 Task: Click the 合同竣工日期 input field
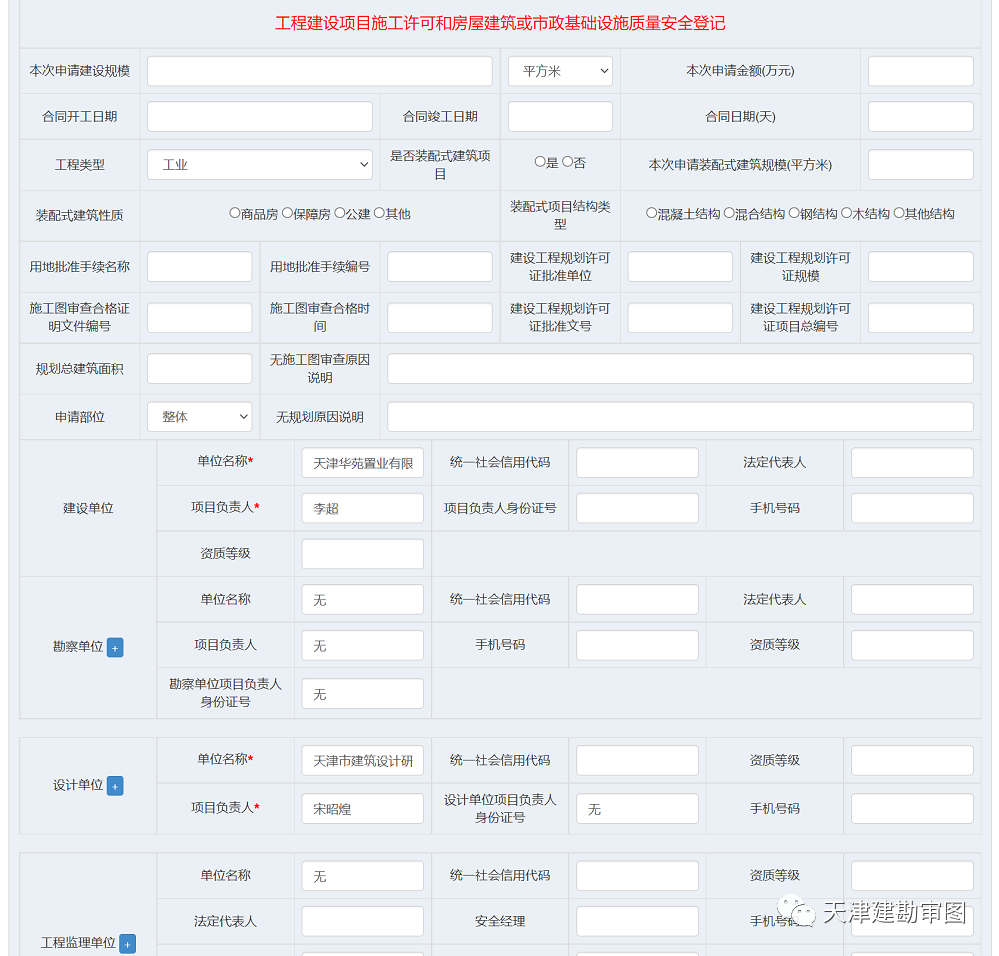click(560, 117)
